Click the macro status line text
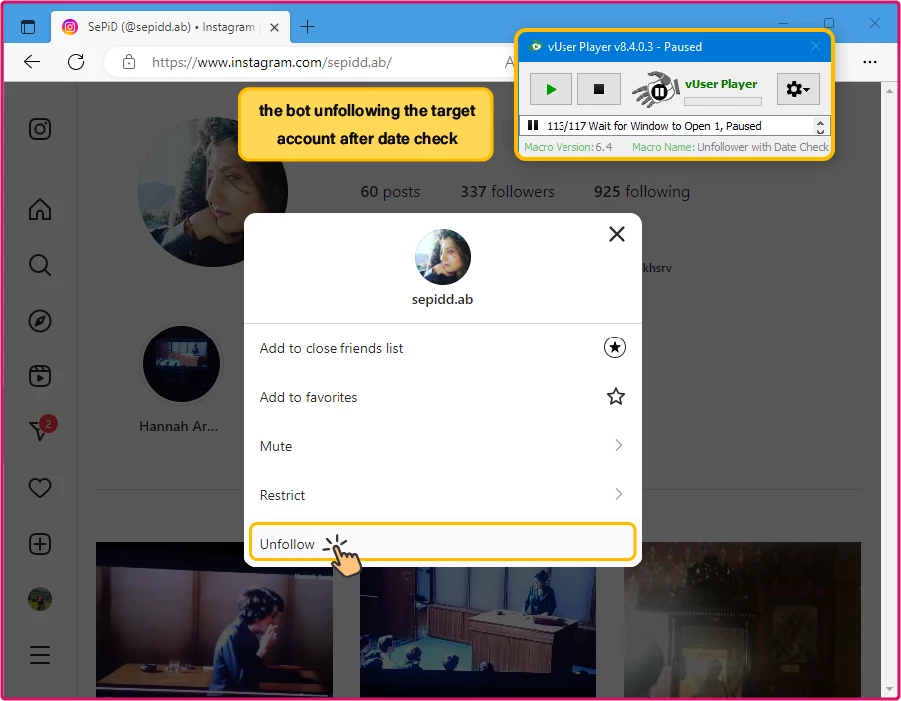 click(x=654, y=126)
